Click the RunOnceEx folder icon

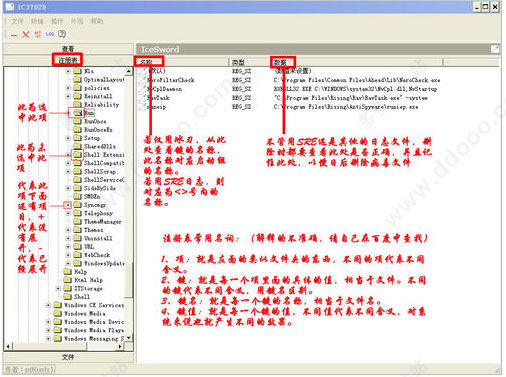(78, 129)
